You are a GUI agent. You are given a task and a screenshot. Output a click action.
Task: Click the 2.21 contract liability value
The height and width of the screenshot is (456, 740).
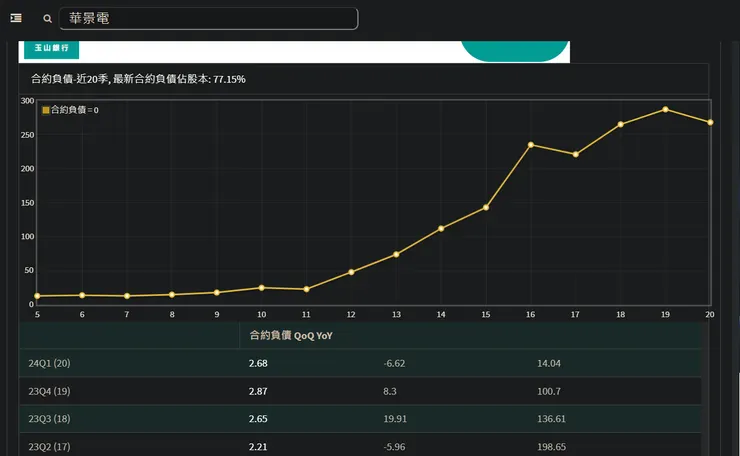click(258, 447)
